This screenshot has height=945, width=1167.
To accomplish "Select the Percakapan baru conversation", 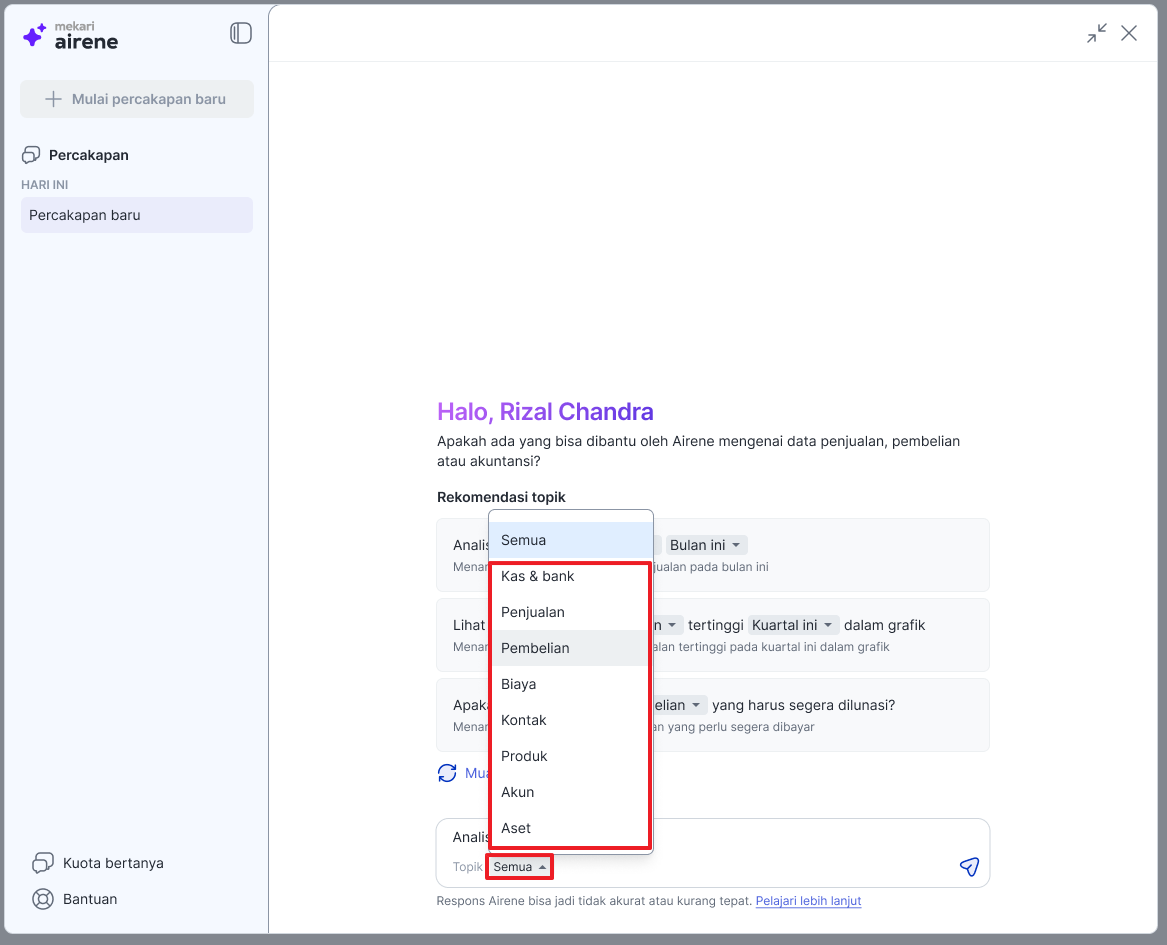I will pyautogui.click(x=137, y=215).
